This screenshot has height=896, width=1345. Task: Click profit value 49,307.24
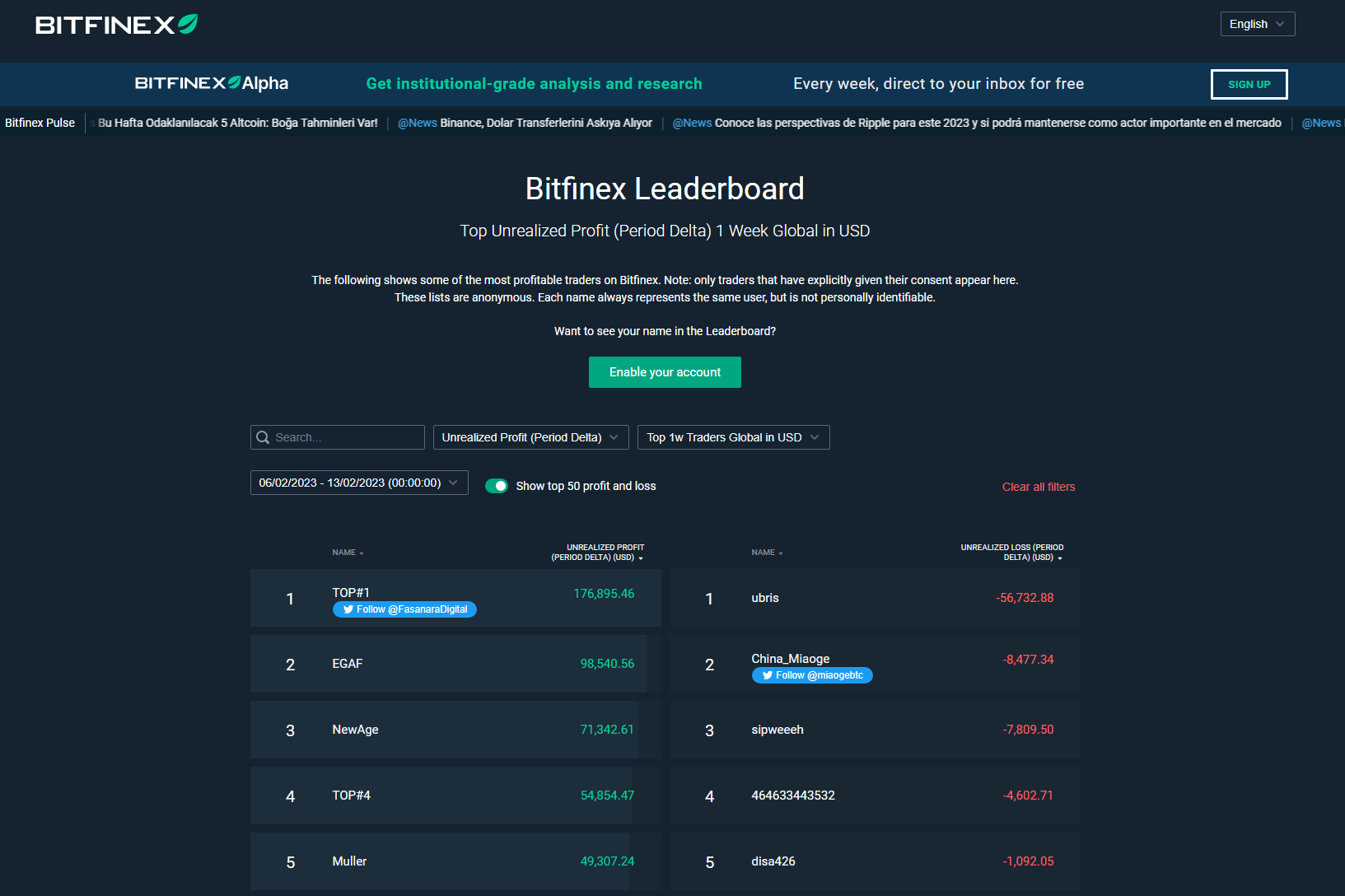point(607,861)
